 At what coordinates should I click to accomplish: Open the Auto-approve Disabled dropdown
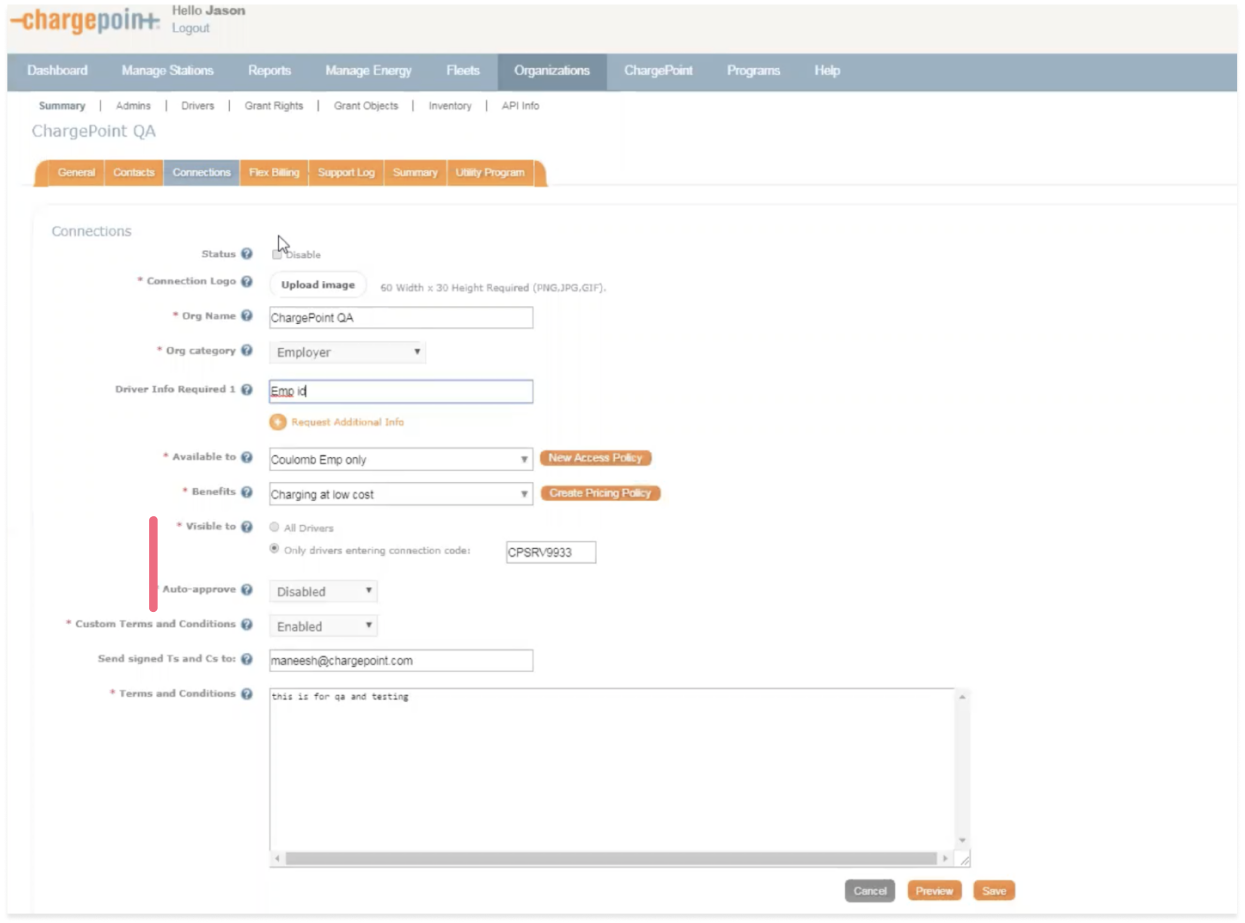click(x=324, y=592)
